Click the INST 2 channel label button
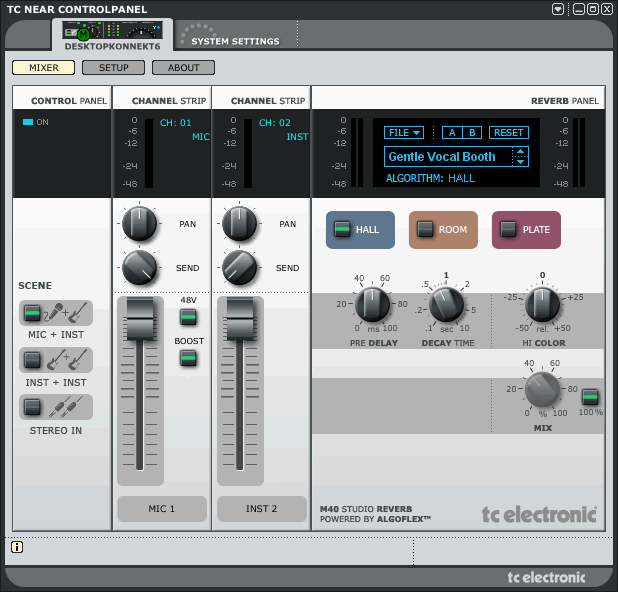Image resolution: width=618 pixels, height=592 pixels. (262, 508)
